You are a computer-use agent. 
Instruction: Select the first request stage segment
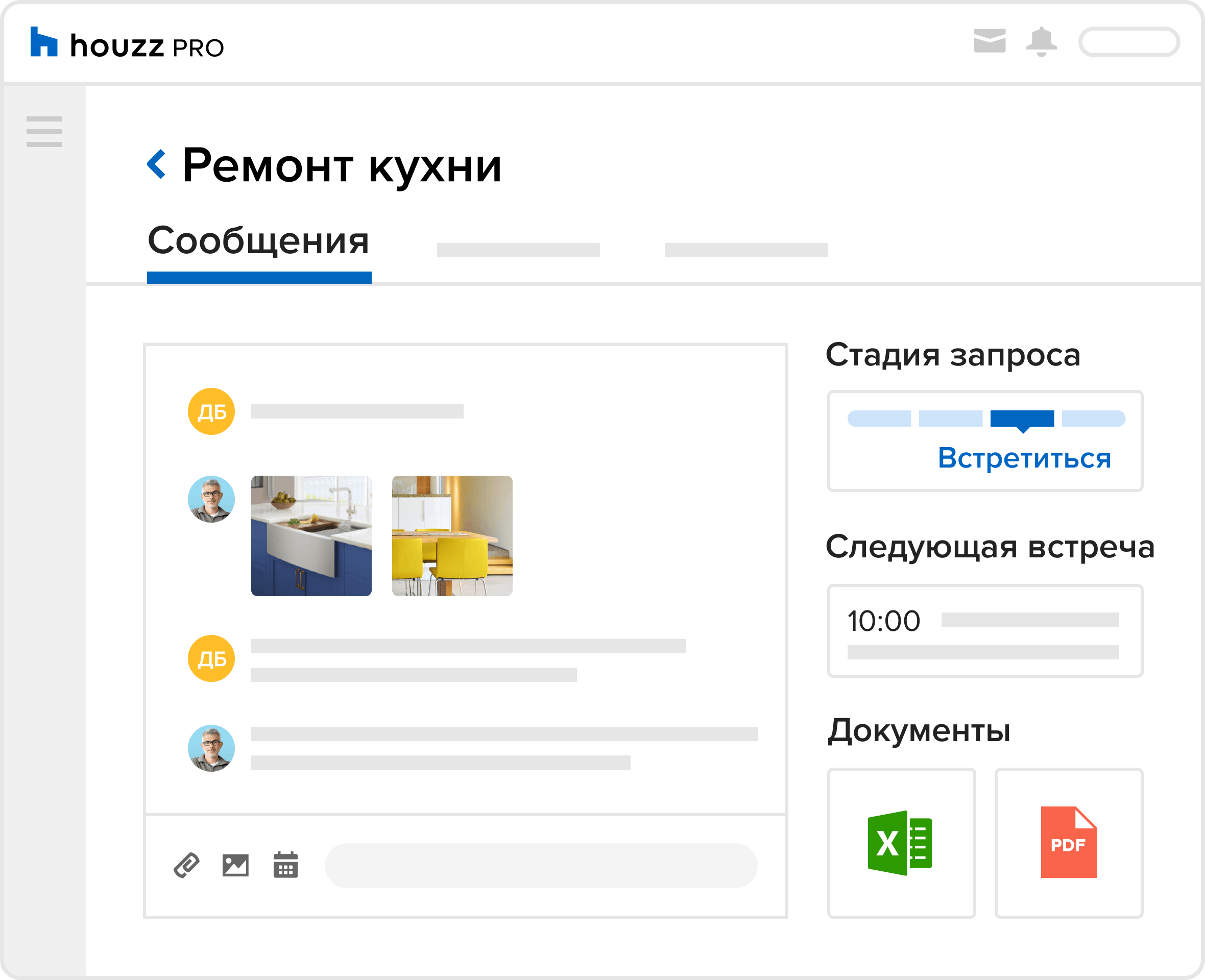[879, 419]
